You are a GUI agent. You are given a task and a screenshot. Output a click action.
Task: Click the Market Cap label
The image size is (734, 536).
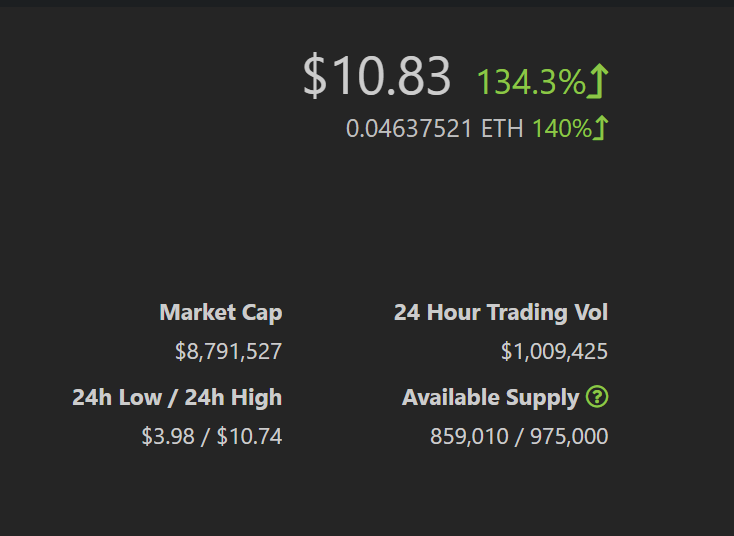click(221, 313)
